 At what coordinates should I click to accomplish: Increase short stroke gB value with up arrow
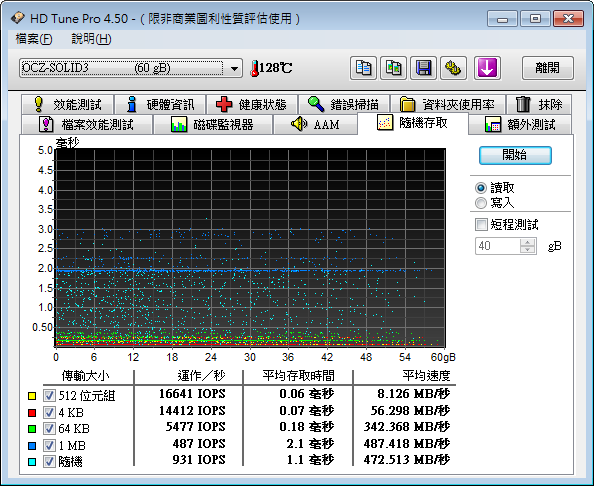point(527,242)
